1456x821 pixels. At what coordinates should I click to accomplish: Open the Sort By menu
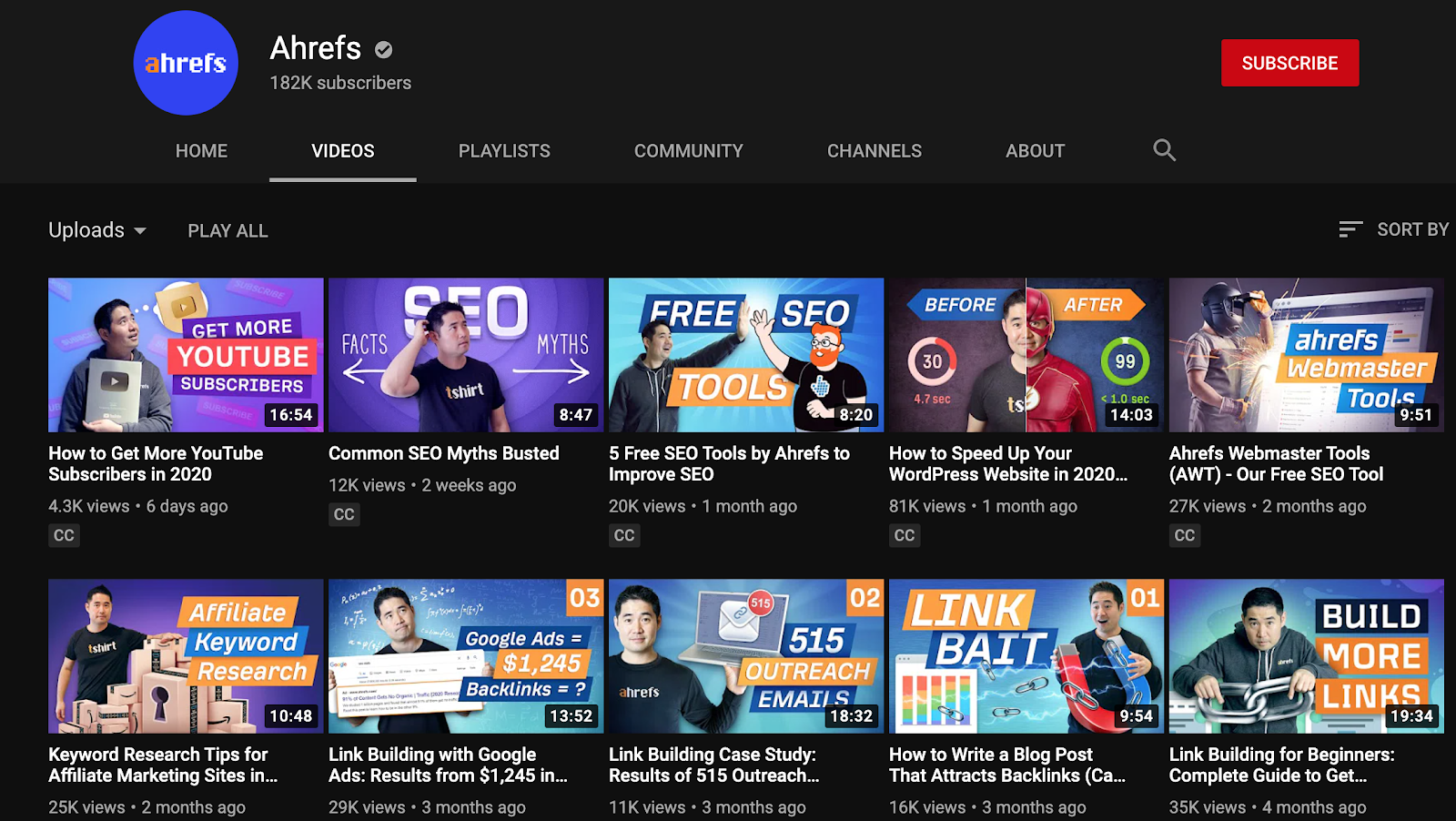(x=1393, y=229)
